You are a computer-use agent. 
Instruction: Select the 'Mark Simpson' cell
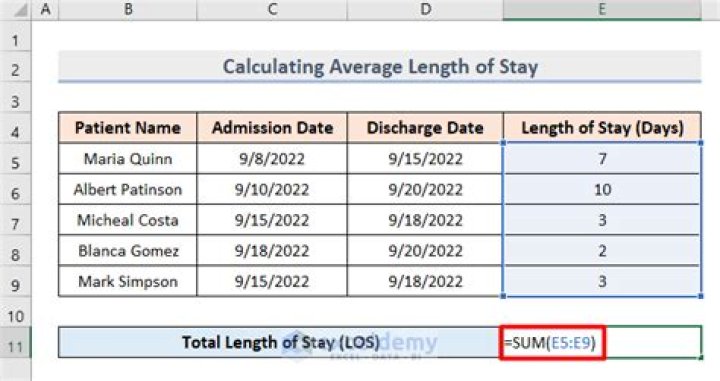click(x=128, y=281)
